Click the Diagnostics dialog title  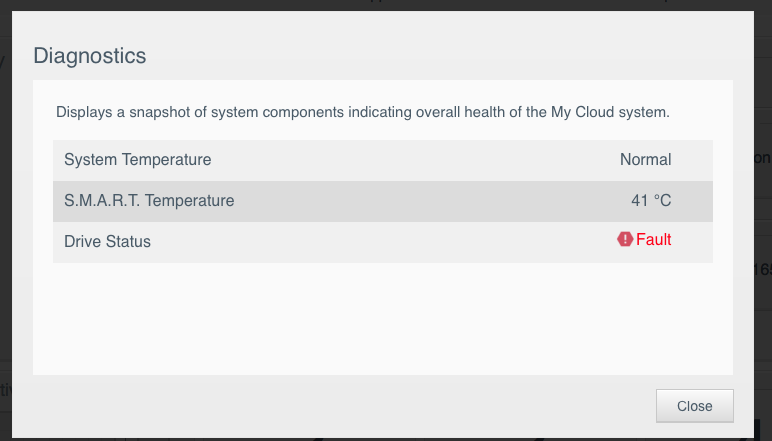point(90,56)
